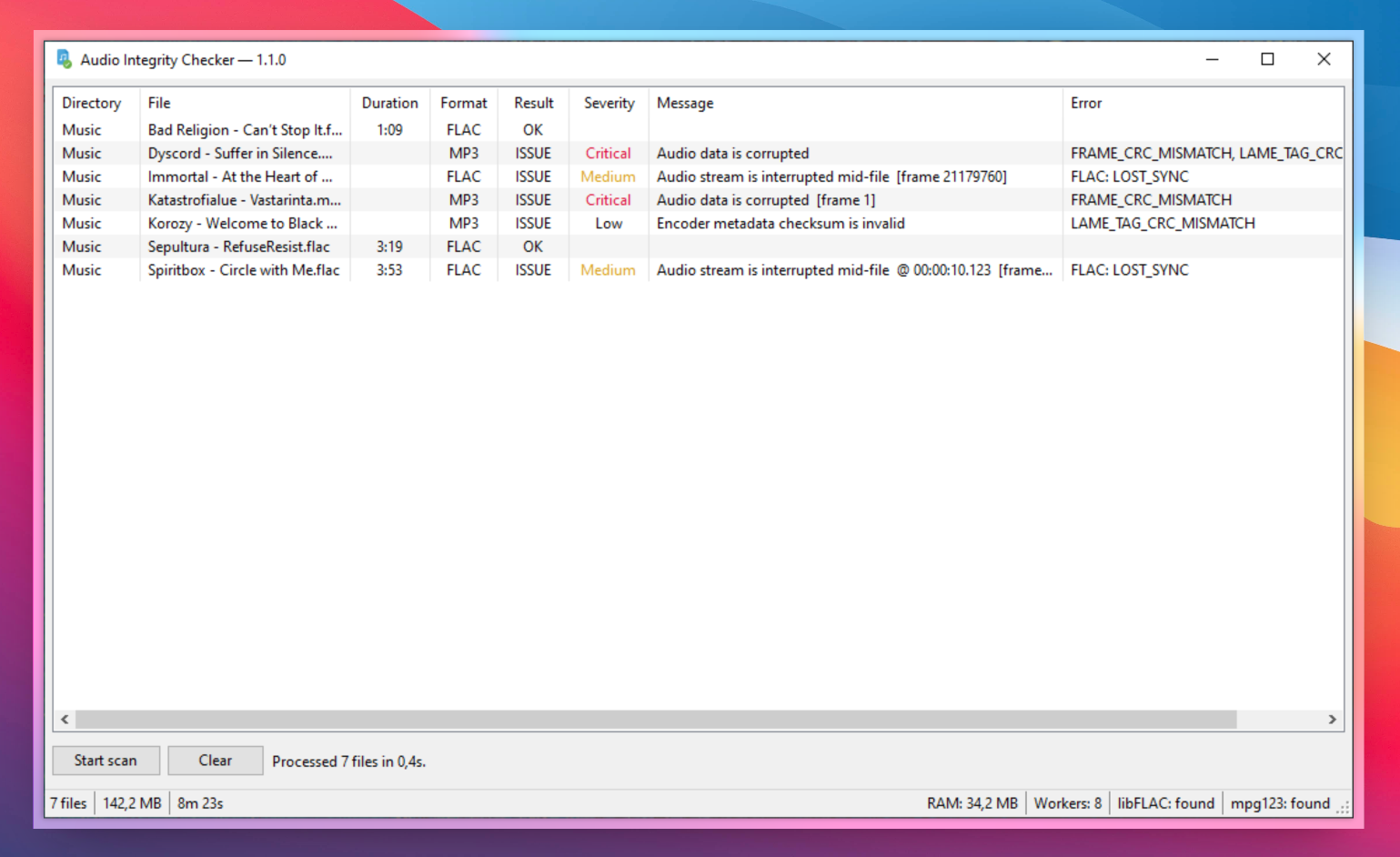The height and width of the screenshot is (857, 1400).
Task: Click 'FLAC: LOST_SYNC' error in Immortal row
Action: pos(1129,176)
